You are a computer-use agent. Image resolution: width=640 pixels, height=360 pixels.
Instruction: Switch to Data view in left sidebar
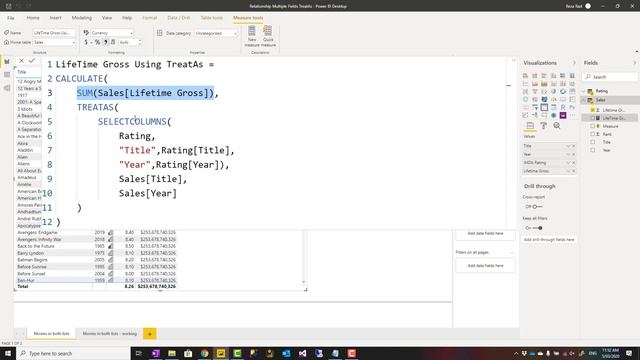click(7, 75)
